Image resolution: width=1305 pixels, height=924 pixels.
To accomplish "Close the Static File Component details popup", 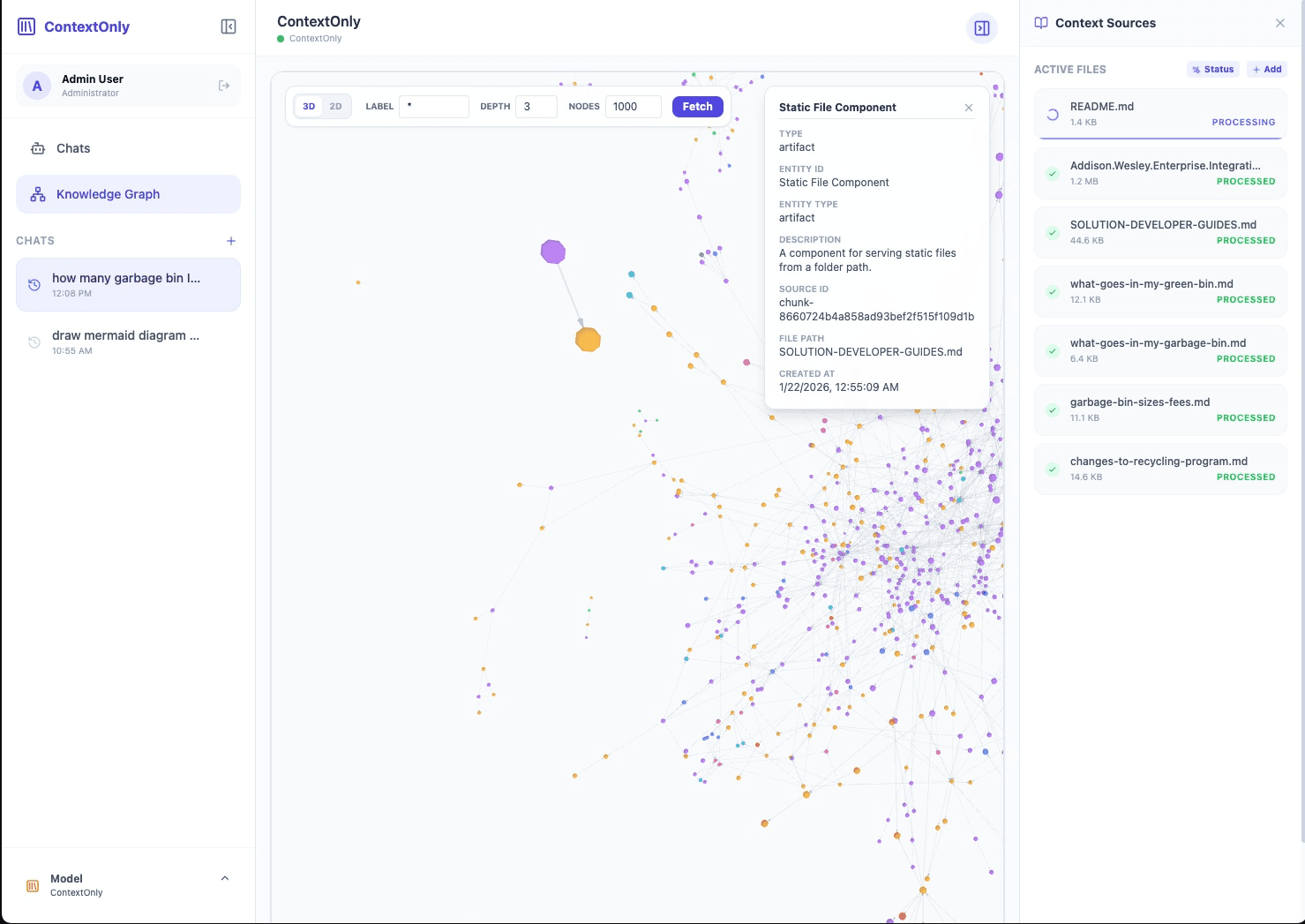I will [x=968, y=107].
